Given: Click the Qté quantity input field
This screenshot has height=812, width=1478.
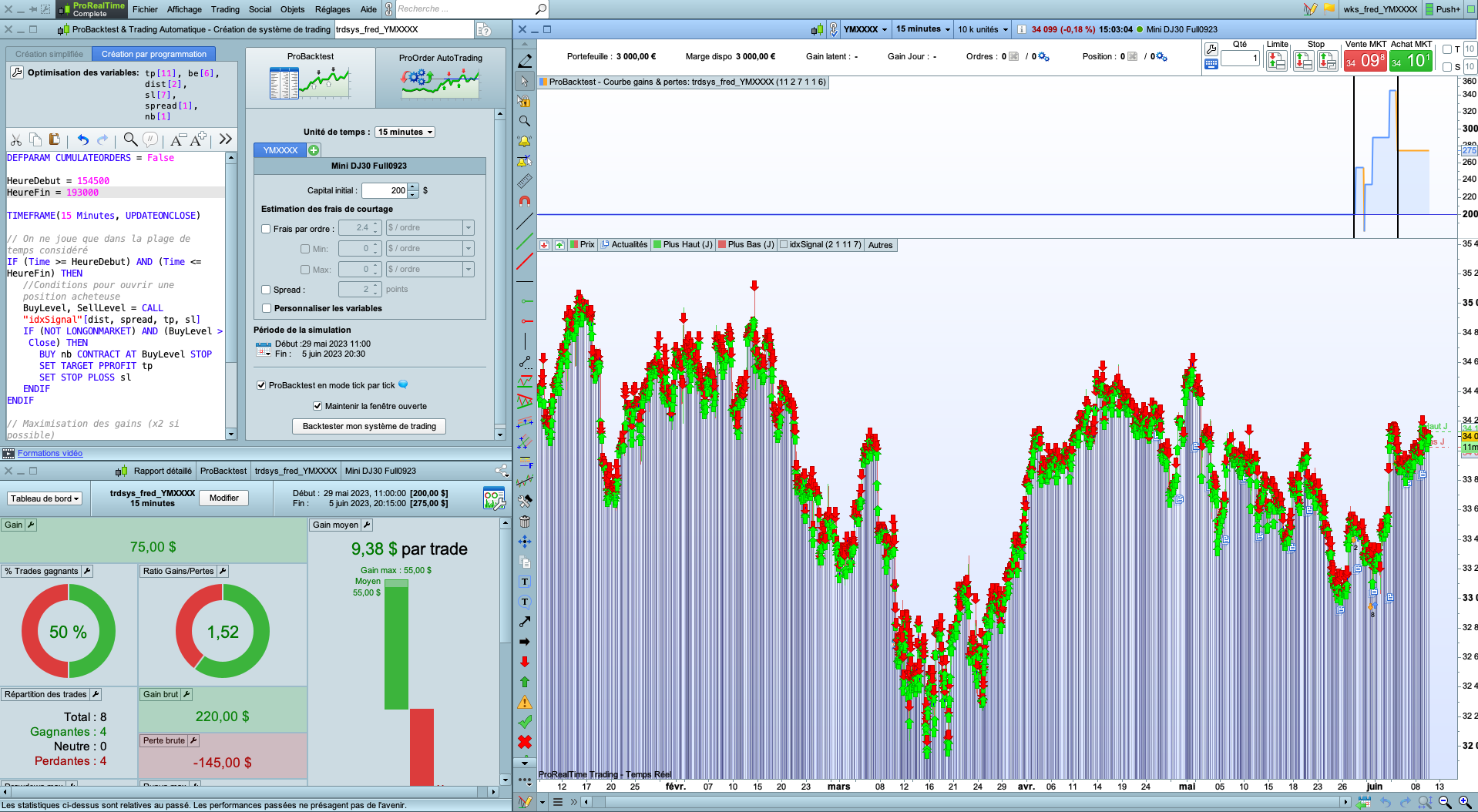Looking at the screenshot, I should pos(1240,59).
